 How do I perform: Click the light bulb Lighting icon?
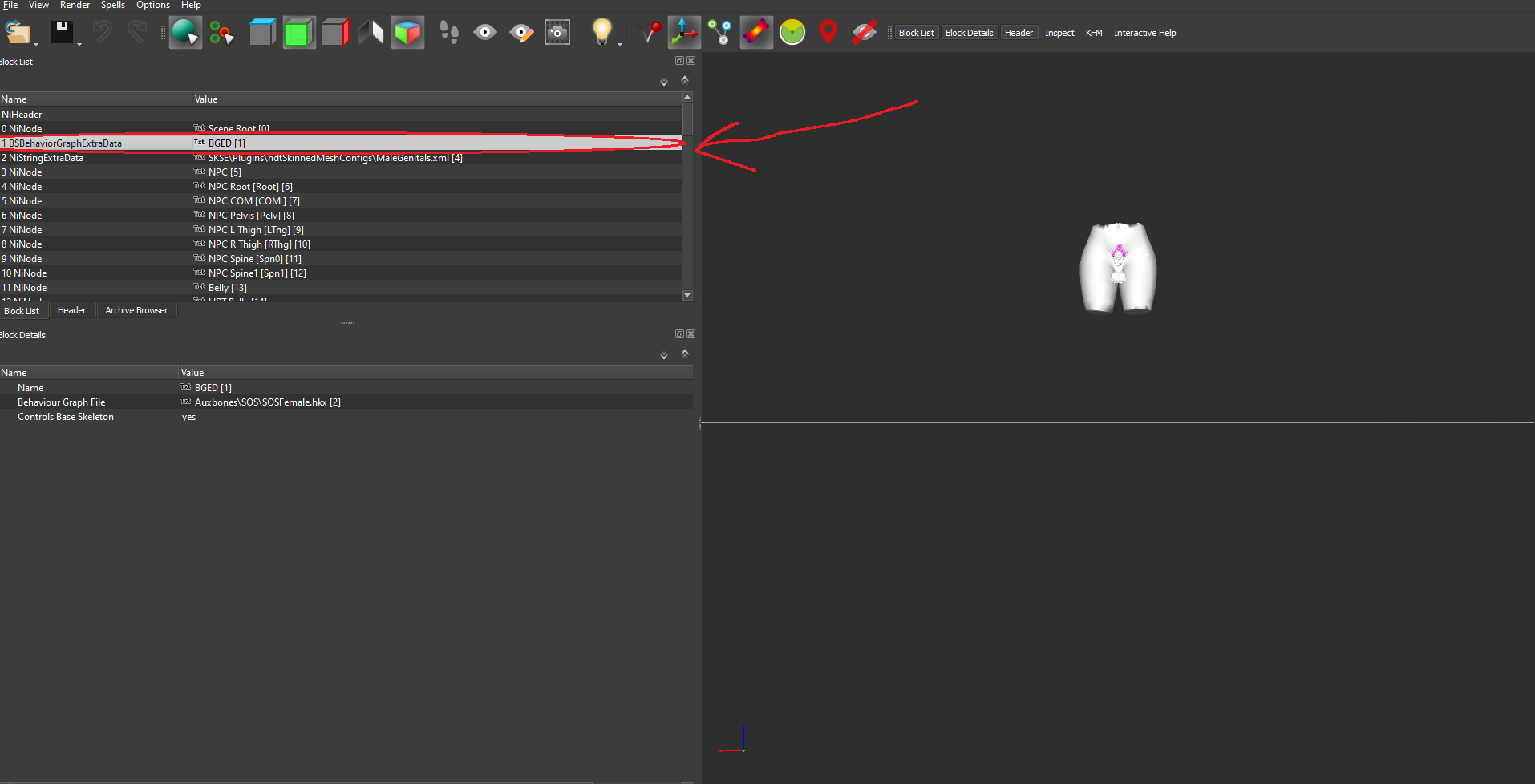[601, 32]
